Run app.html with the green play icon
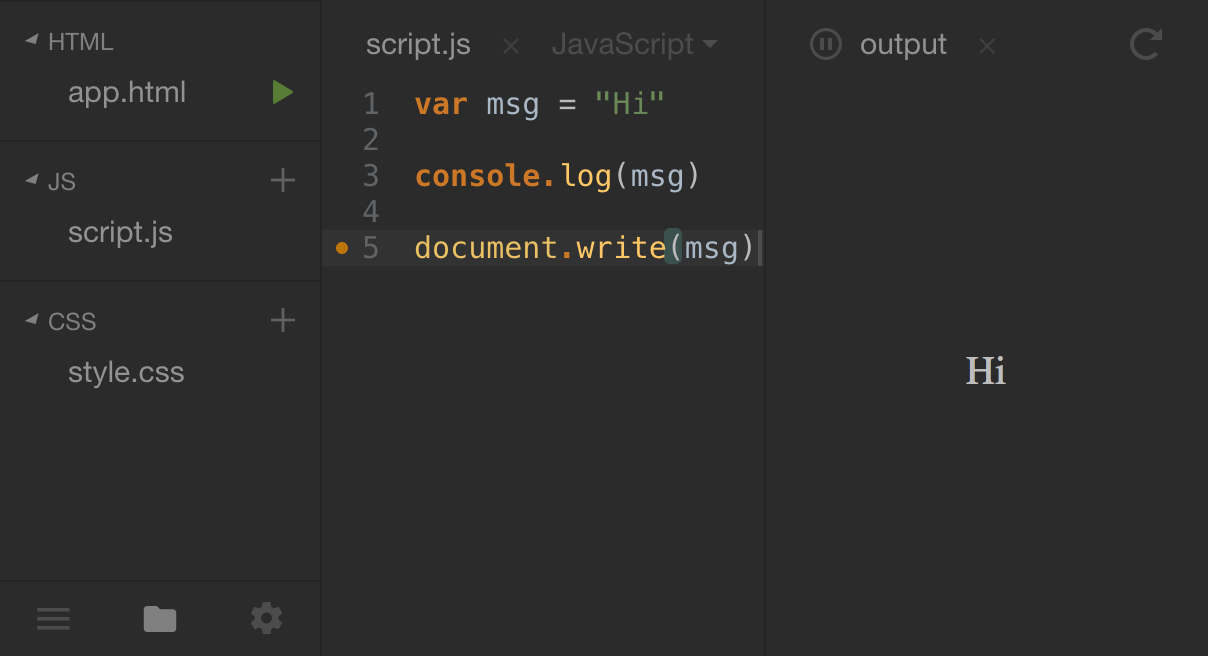Screen dimensions: 1208x656 [x=283, y=93]
